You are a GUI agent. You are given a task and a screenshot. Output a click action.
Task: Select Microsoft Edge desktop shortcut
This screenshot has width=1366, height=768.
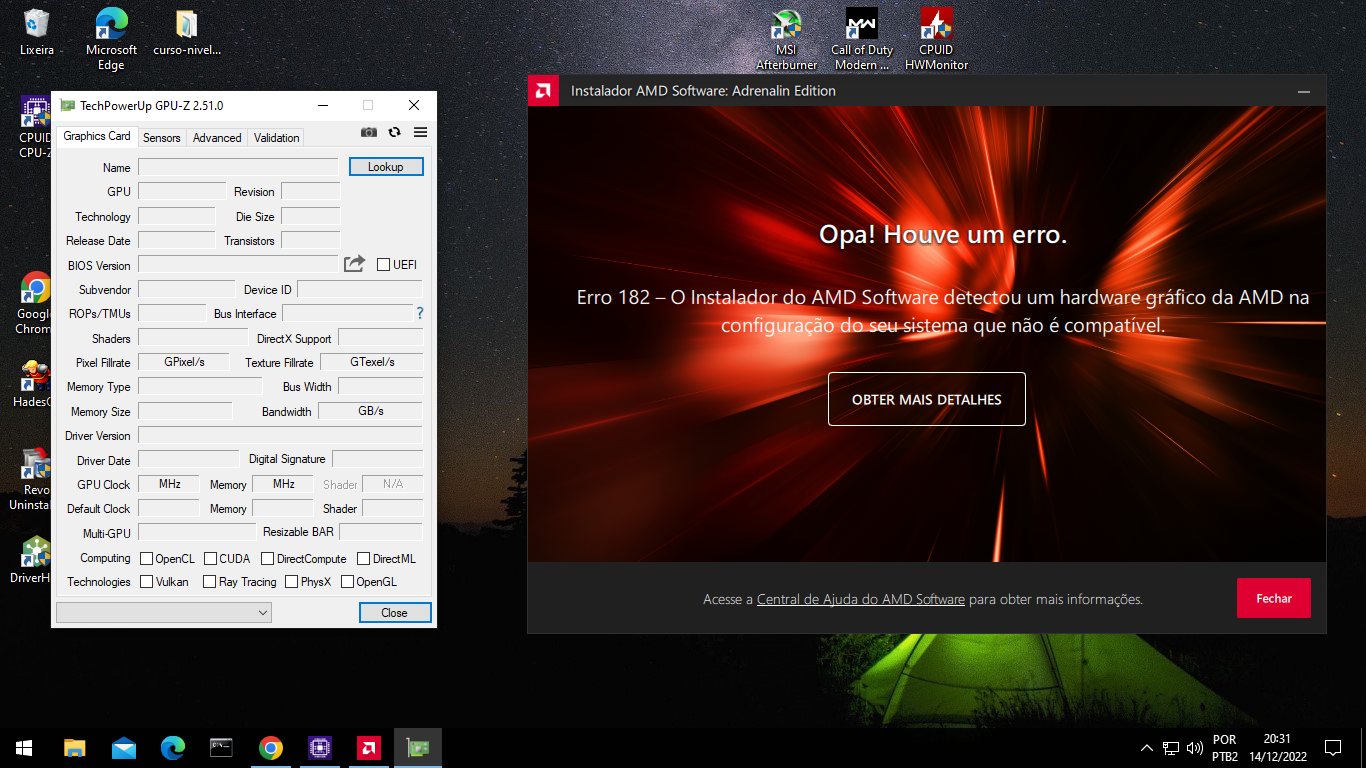(111, 39)
